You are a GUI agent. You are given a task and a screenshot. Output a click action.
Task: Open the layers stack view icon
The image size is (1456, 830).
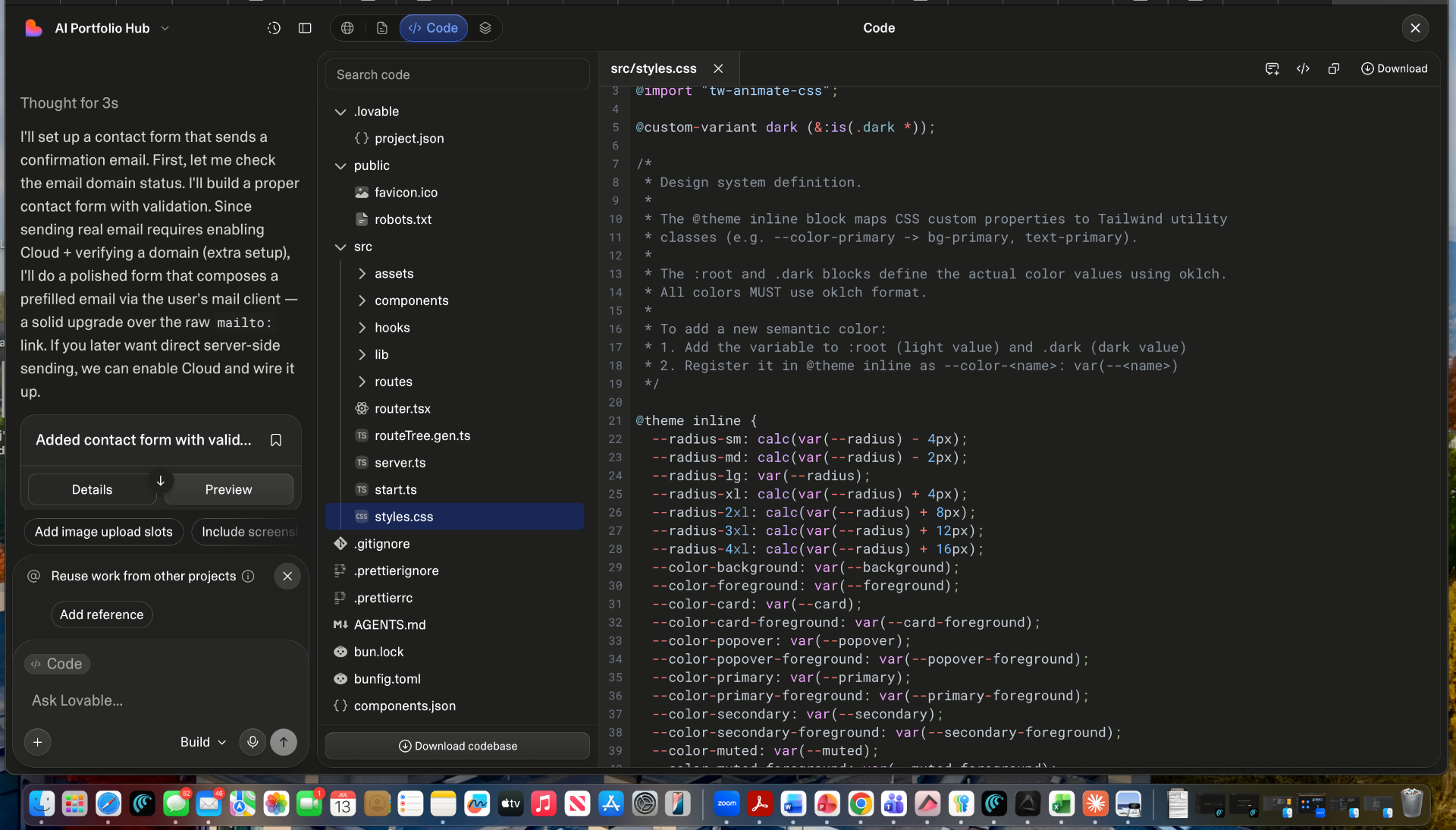pos(485,28)
